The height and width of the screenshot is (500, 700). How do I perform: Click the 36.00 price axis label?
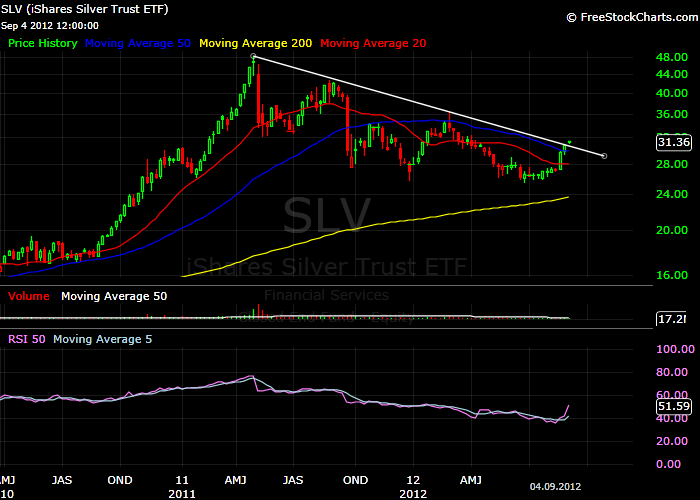click(x=671, y=114)
